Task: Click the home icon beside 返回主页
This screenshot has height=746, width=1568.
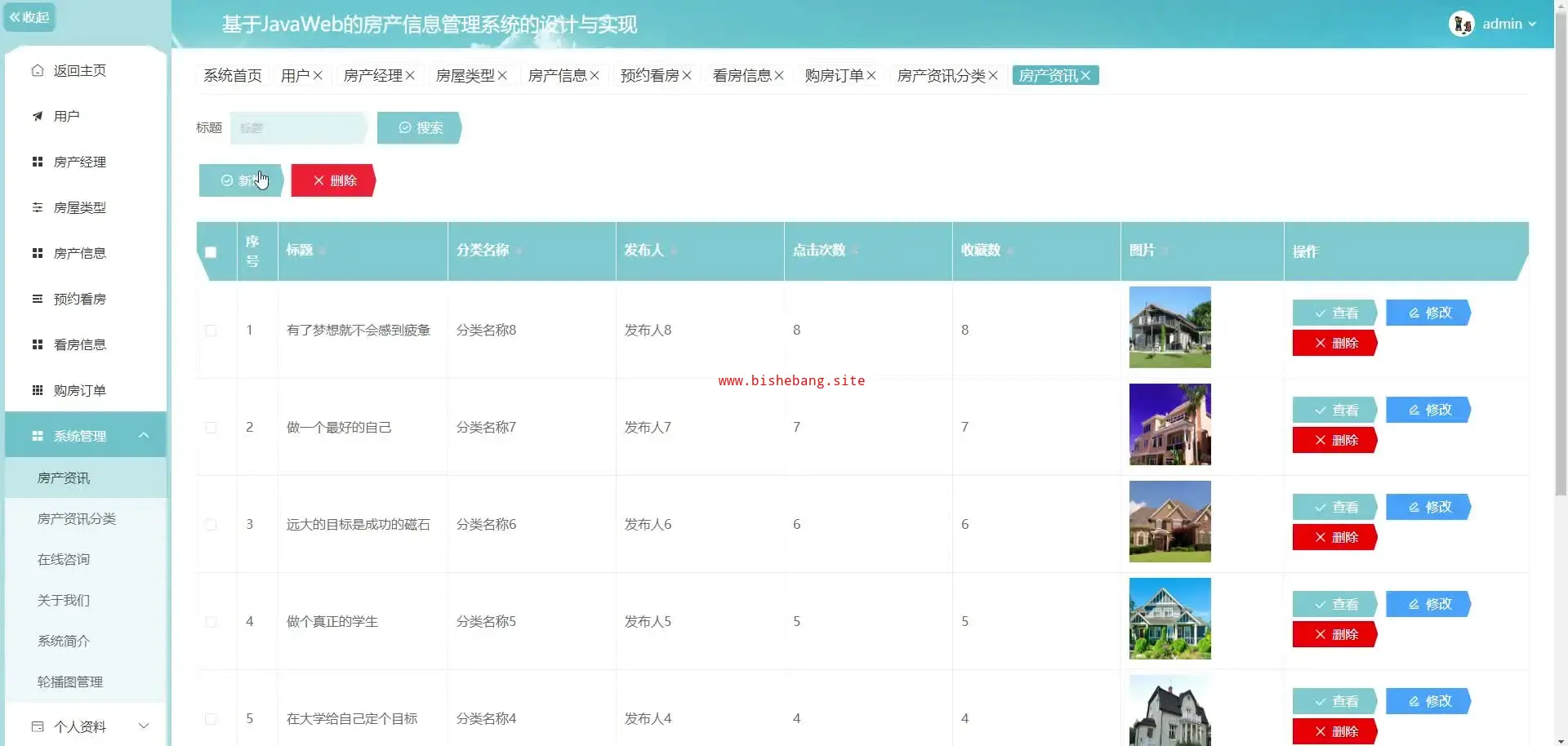Action: tap(38, 71)
